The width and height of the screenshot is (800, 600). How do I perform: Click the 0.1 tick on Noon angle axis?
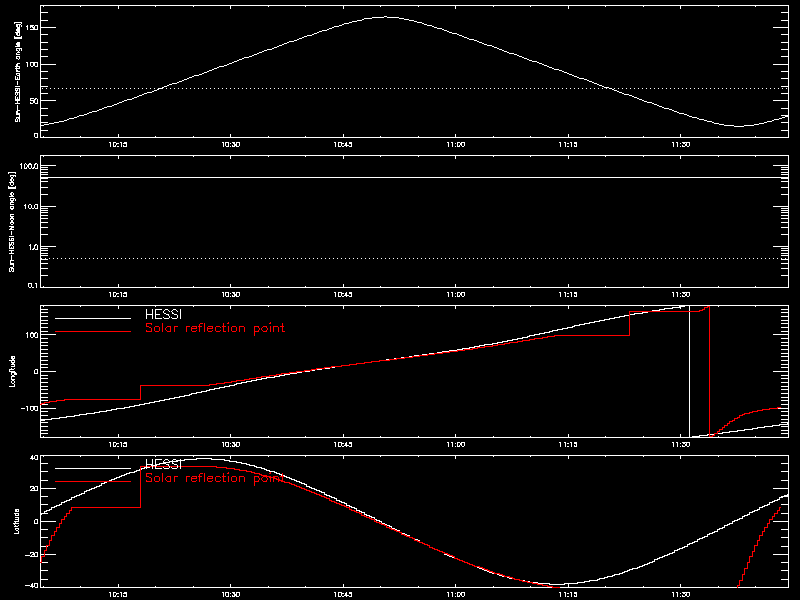(x=33, y=286)
